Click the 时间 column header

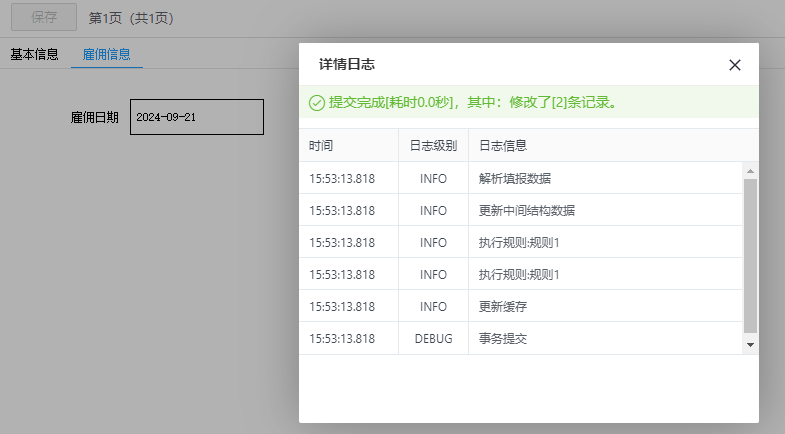pos(321,145)
